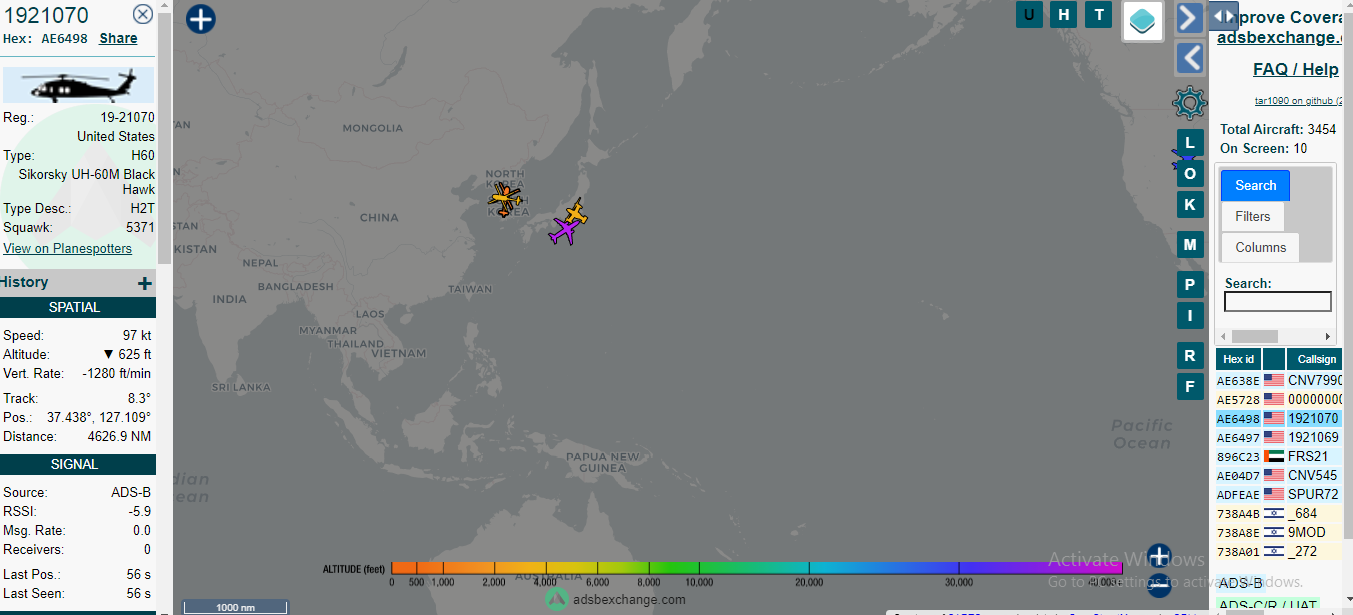Select the yellow aircraft over Japan
The width and height of the screenshot is (1353, 615).
pyautogui.click(x=576, y=213)
